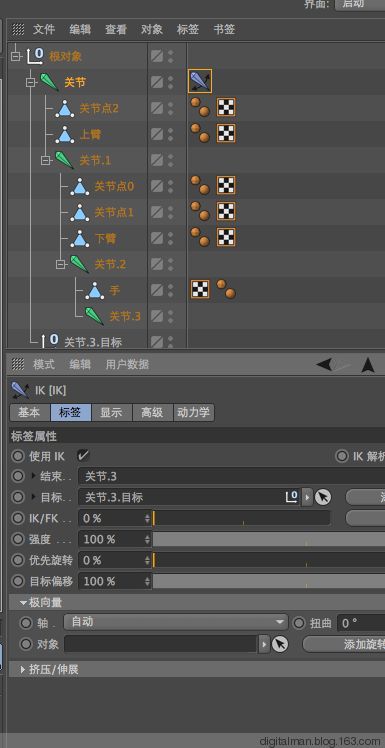
Task: Open the 模式 menu in attribute manager
Action: coord(44,364)
